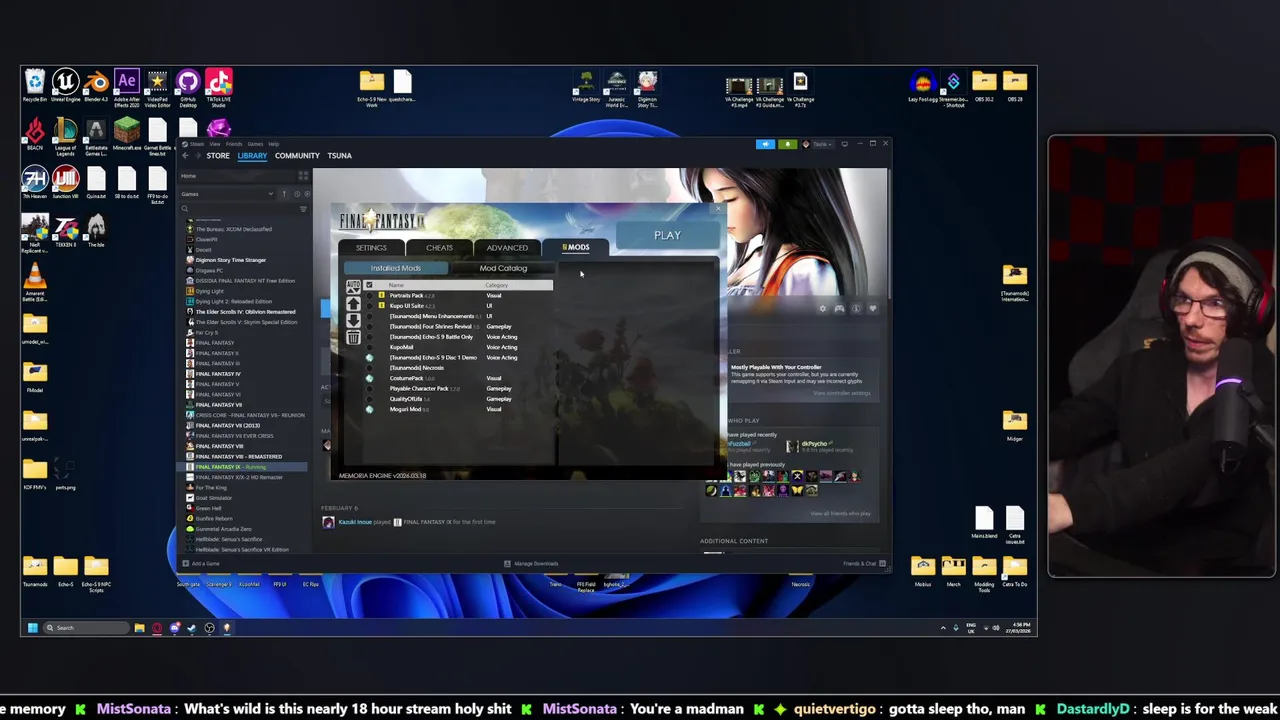Enable KupoMail mod toggle

click(x=369, y=347)
